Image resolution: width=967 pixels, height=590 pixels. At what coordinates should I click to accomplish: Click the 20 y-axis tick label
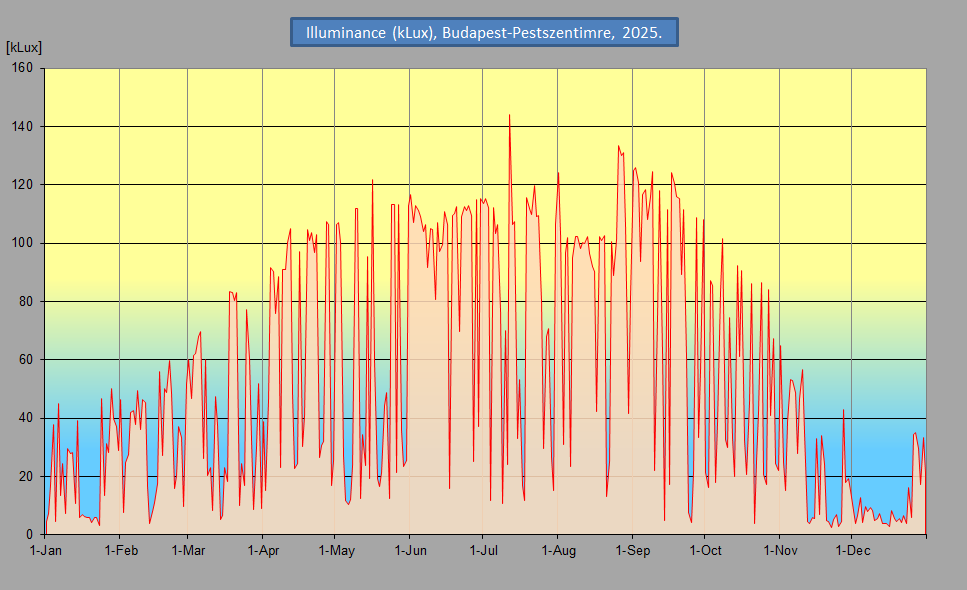tap(25, 477)
